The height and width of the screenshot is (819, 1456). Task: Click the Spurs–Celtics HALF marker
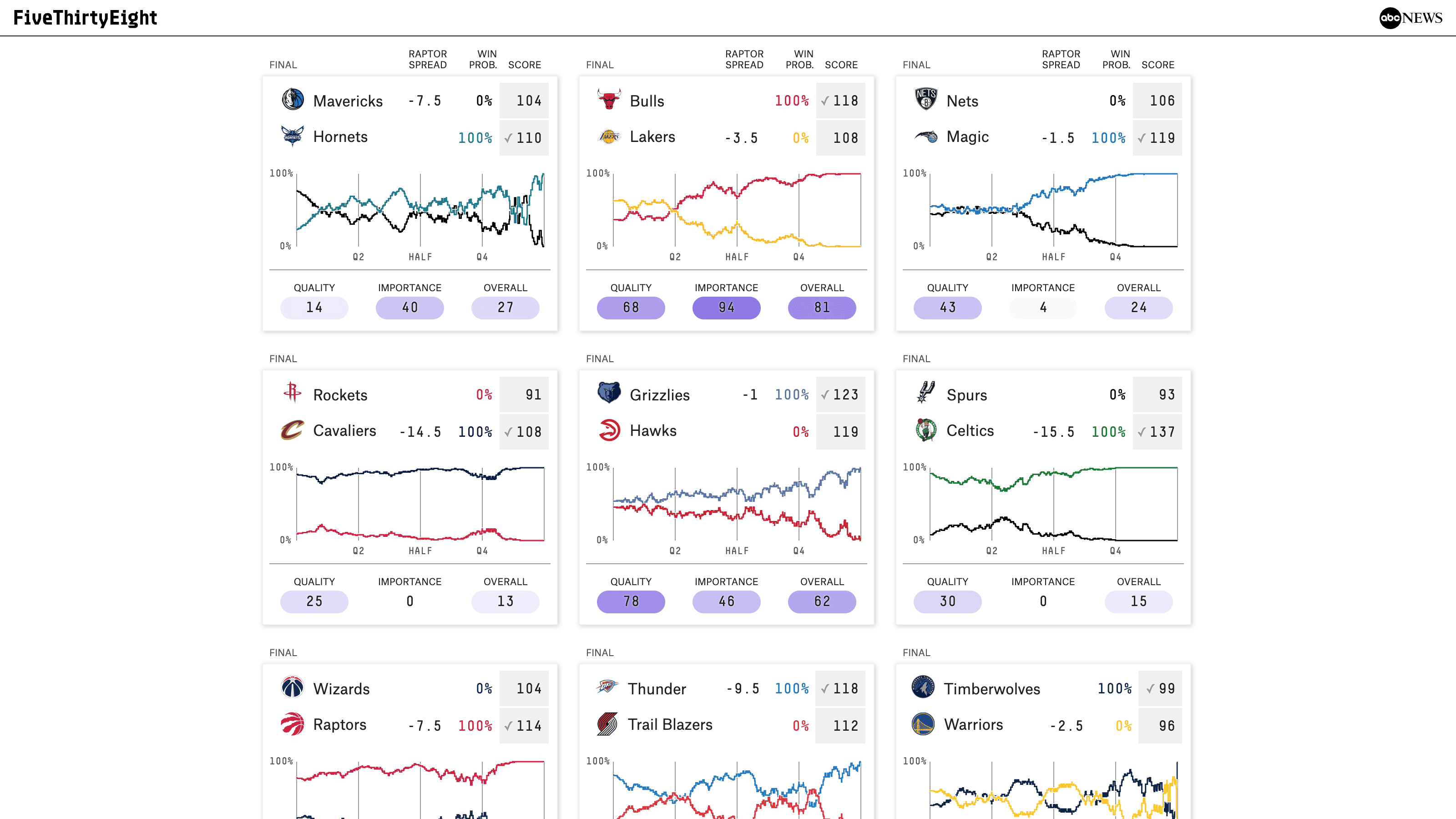1053,551
